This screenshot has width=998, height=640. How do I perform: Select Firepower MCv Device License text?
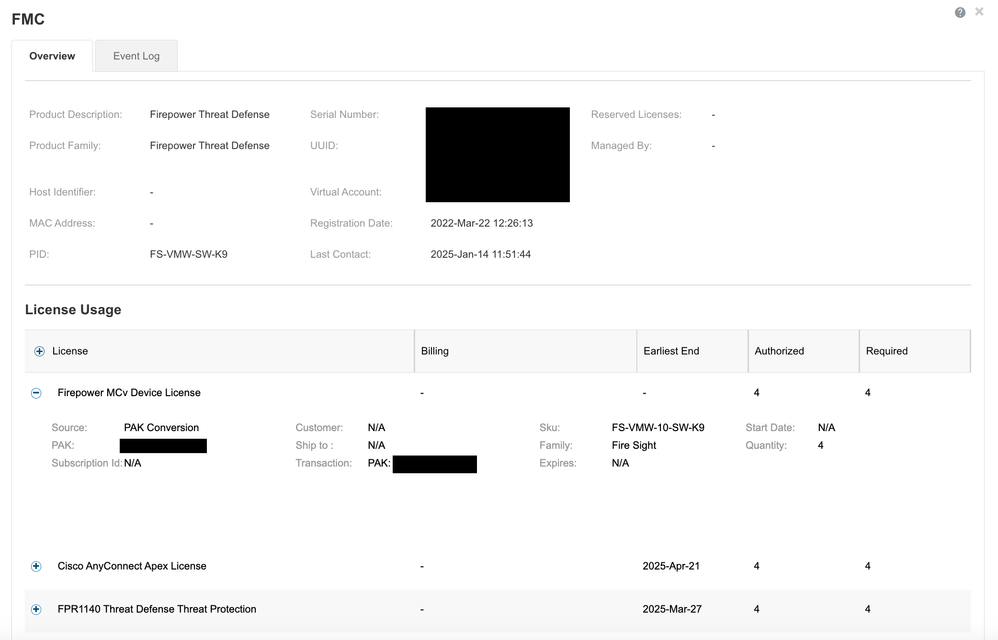(x=129, y=393)
